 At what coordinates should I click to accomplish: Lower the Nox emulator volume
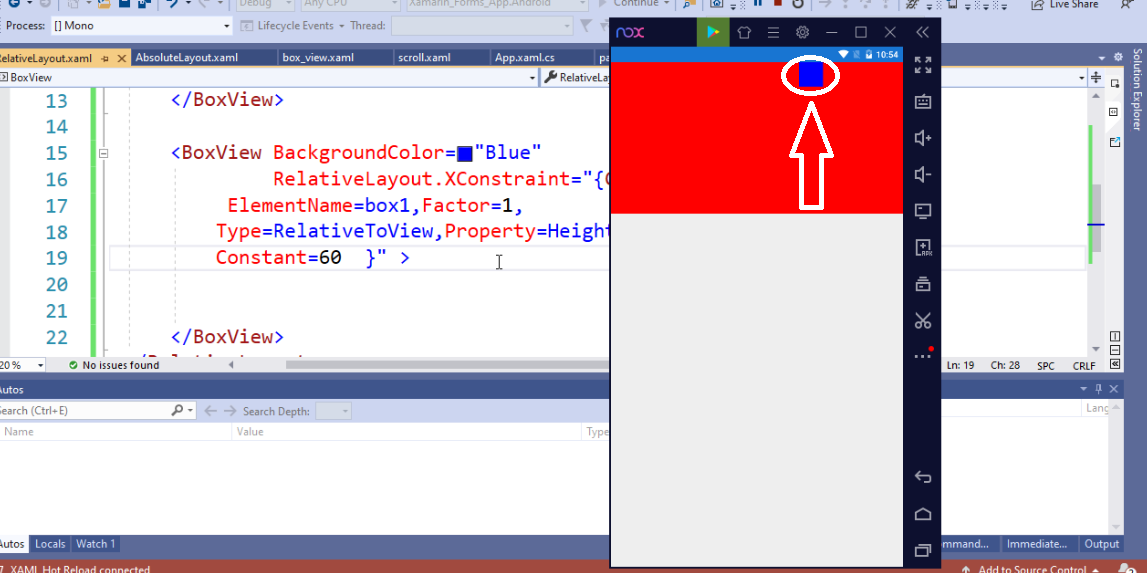[923, 174]
